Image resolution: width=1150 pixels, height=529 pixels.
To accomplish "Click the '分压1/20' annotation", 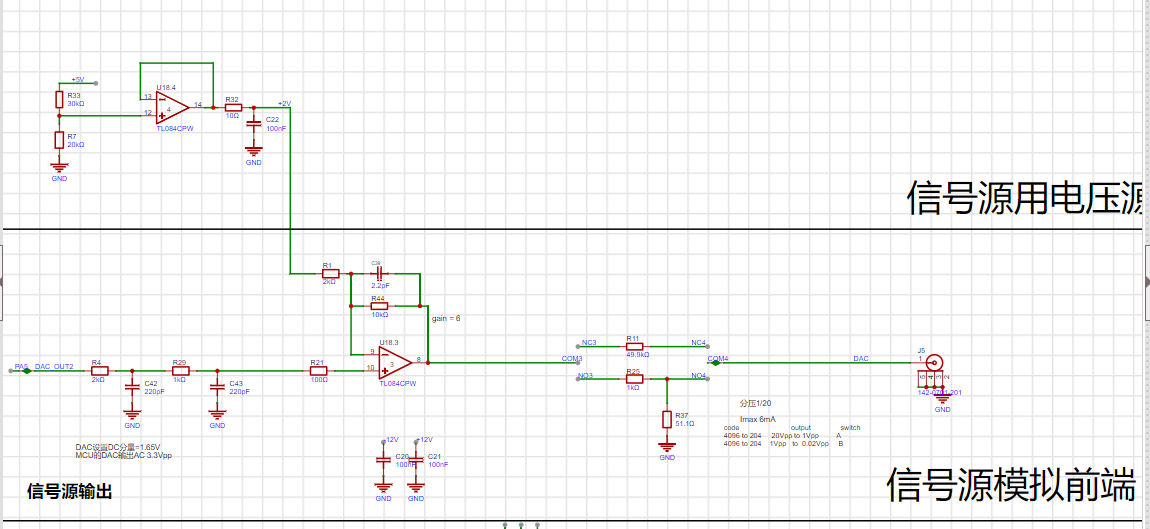I will click(x=755, y=404).
